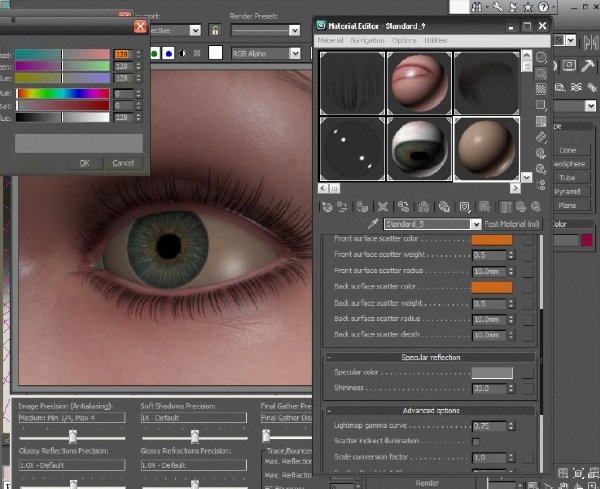Click map button beside Specular color
The image size is (600, 489).
(x=528, y=373)
